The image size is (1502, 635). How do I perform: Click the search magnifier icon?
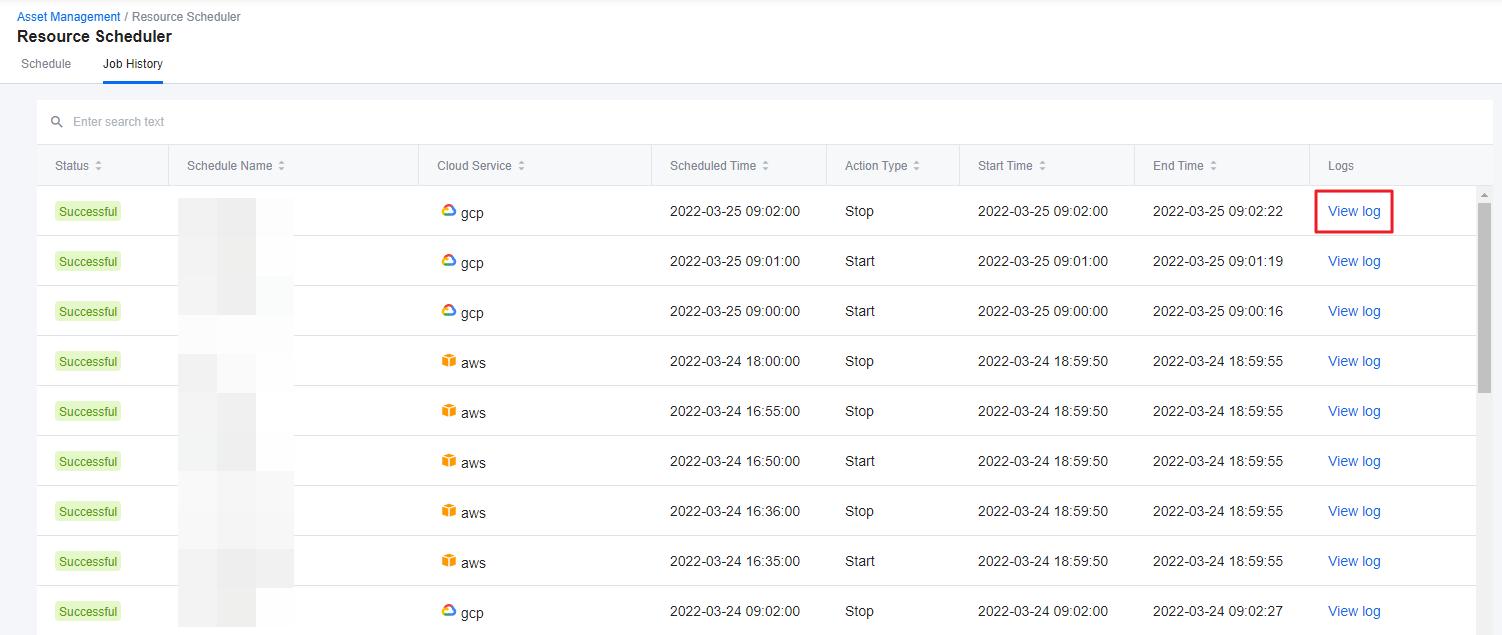click(57, 122)
